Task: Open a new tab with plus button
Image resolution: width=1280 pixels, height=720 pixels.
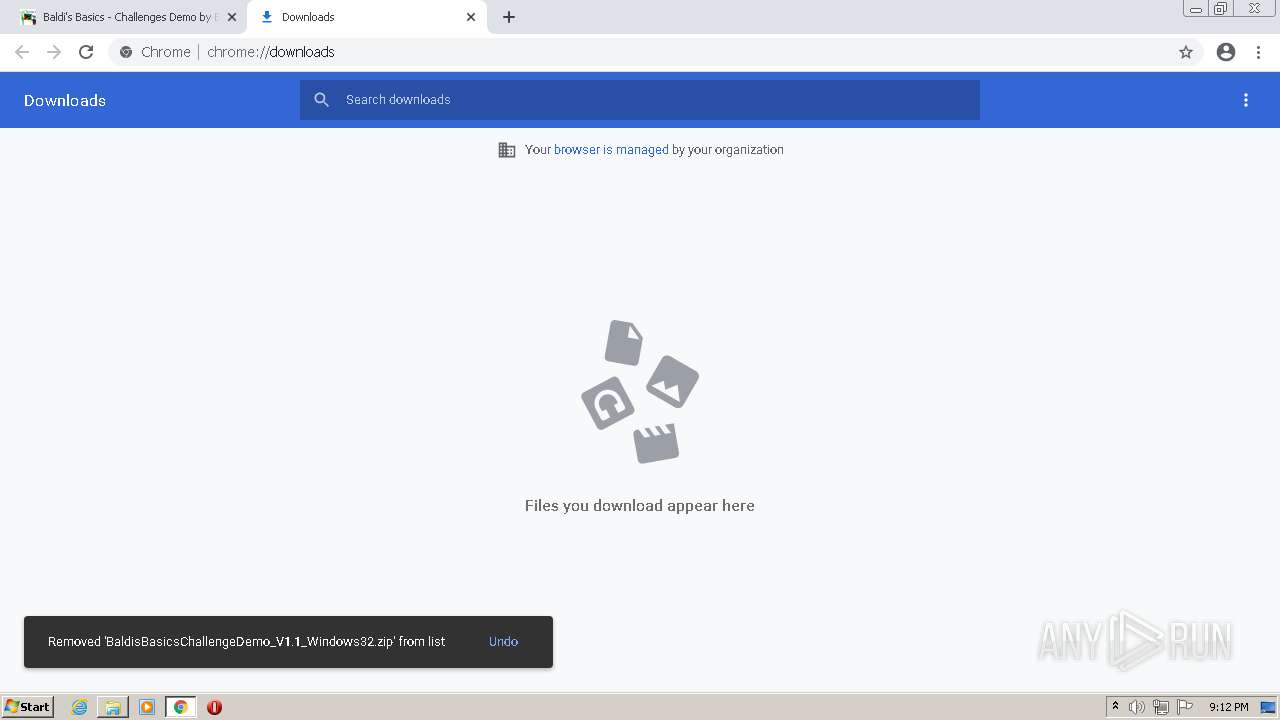Action: tap(509, 17)
